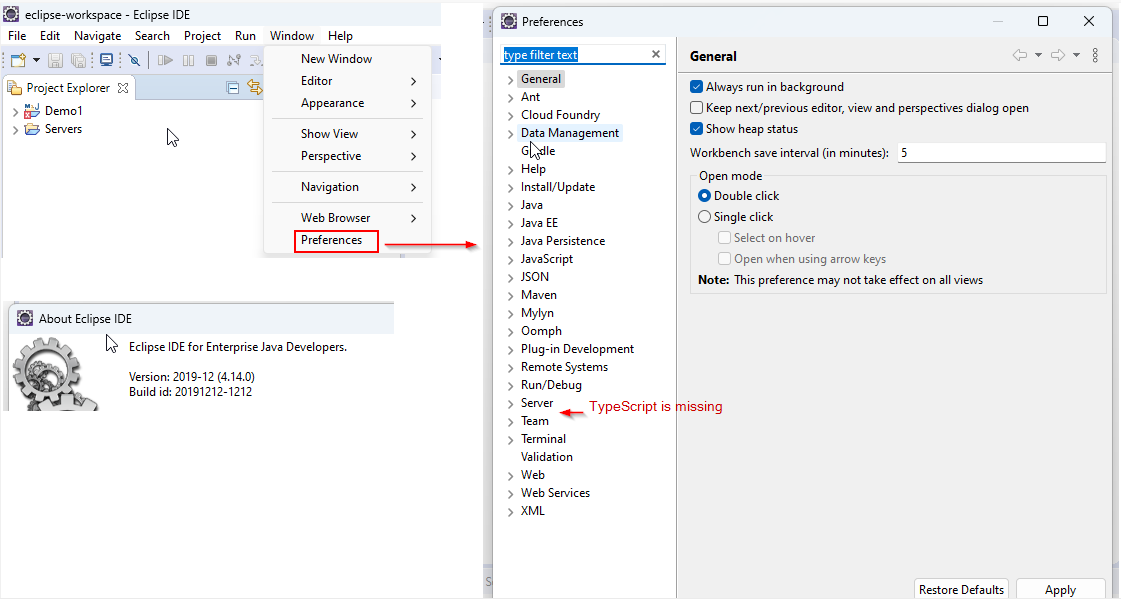Expand the Maven preferences node
This screenshot has height=599, width=1121.
click(510, 295)
